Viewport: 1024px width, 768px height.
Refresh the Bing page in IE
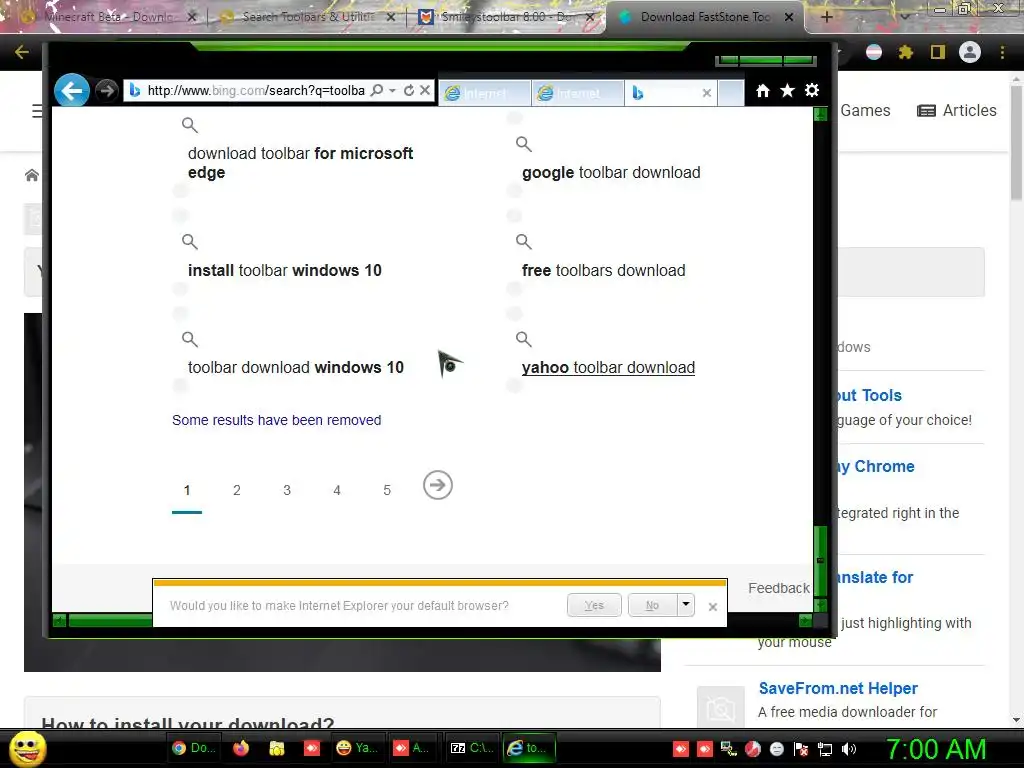(409, 90)
